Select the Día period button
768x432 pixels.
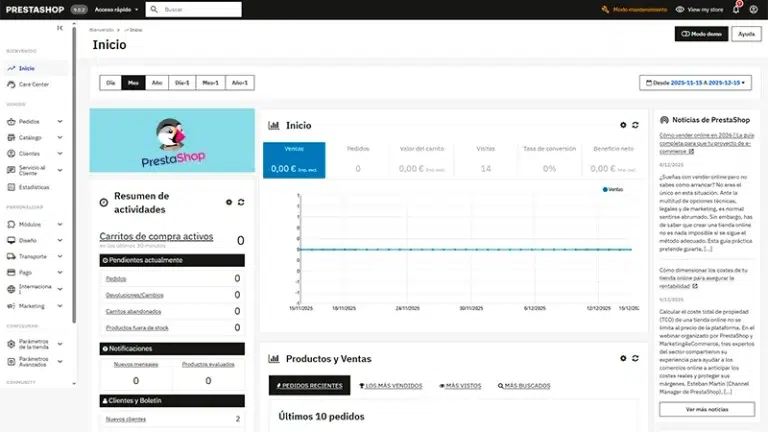point(111,83)
